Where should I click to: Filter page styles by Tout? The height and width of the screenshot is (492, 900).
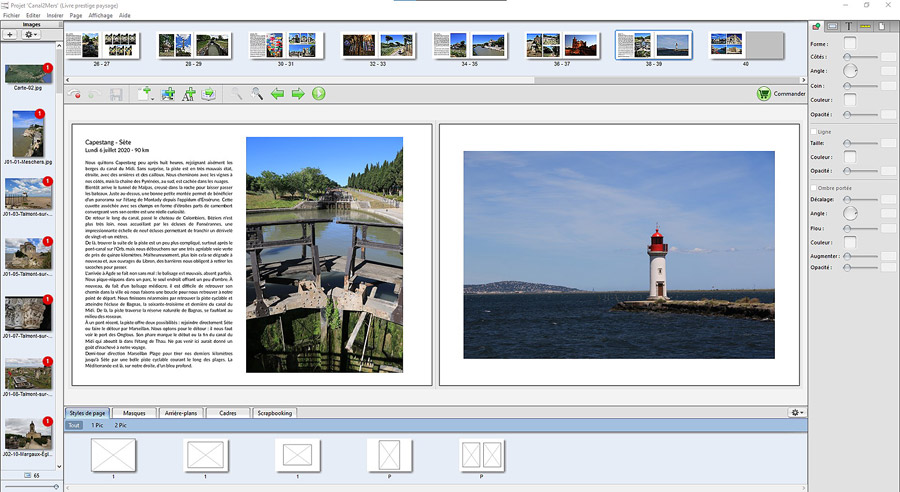74,425
